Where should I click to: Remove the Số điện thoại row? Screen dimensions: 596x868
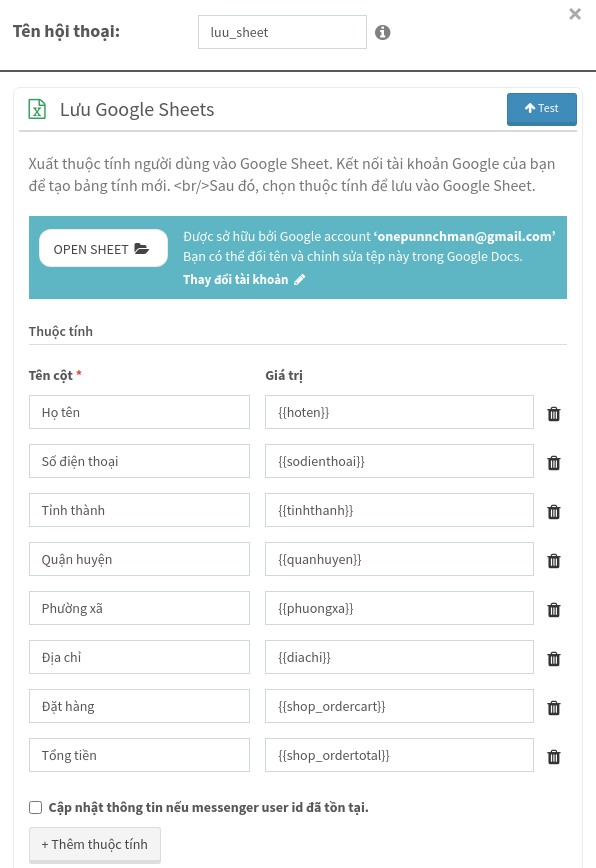tap(553, 462)
